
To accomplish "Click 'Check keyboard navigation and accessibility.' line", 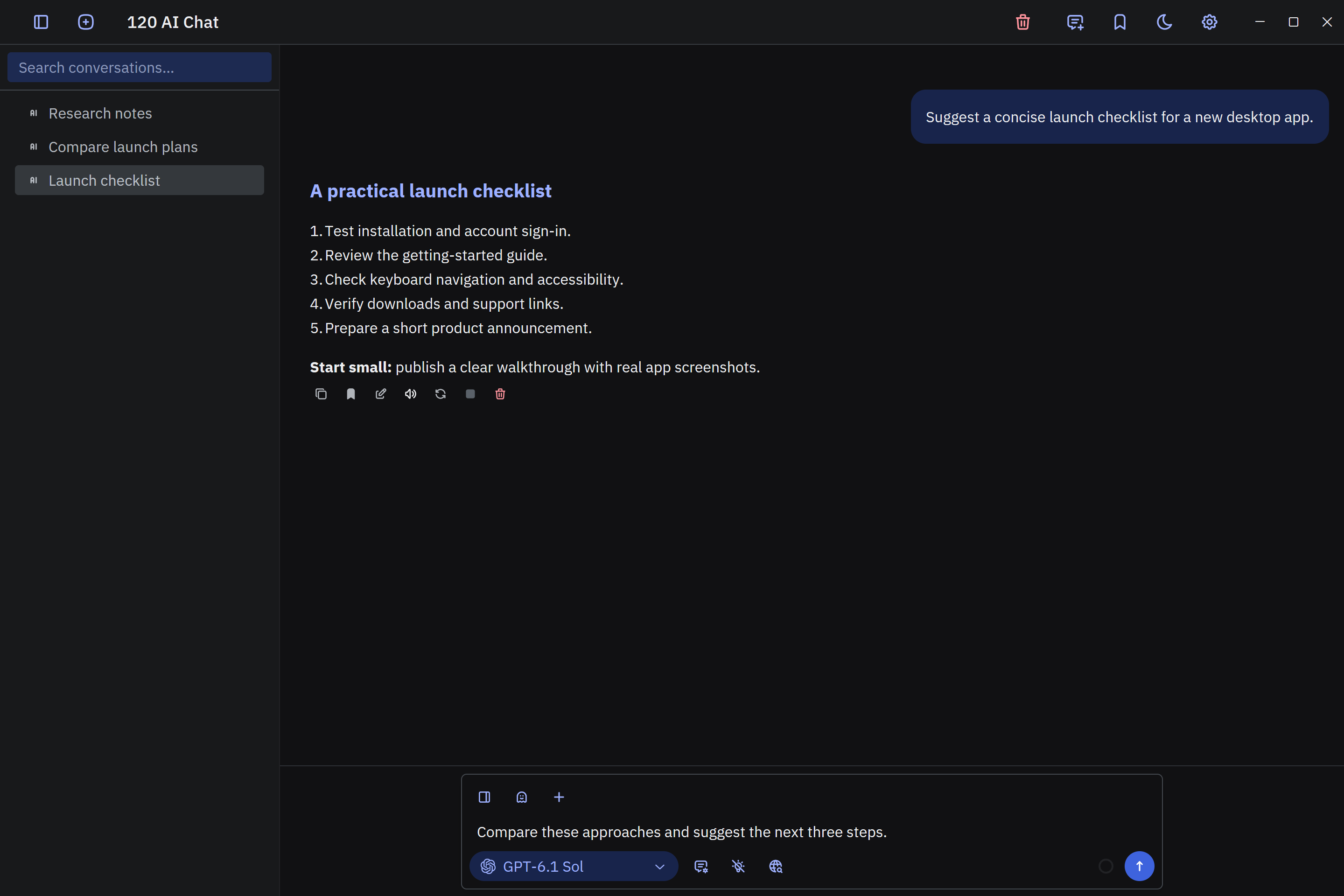I will (x=474, y=280).
